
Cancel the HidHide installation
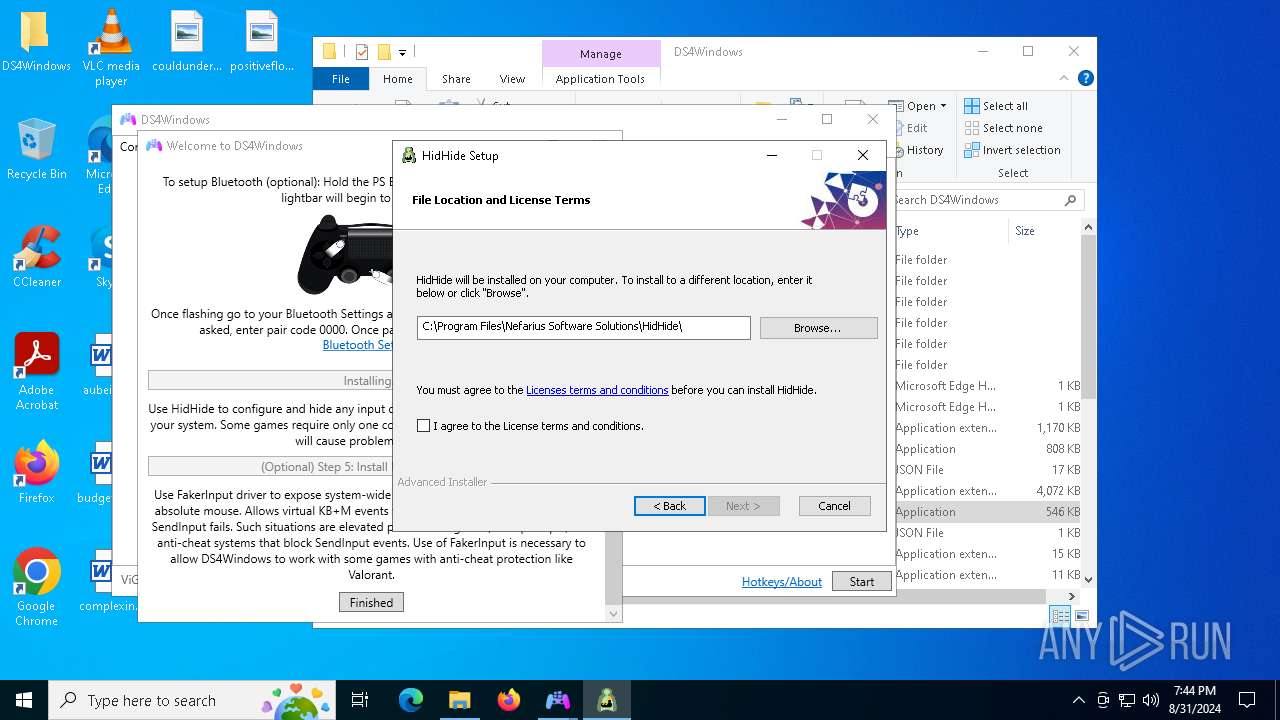834,506
